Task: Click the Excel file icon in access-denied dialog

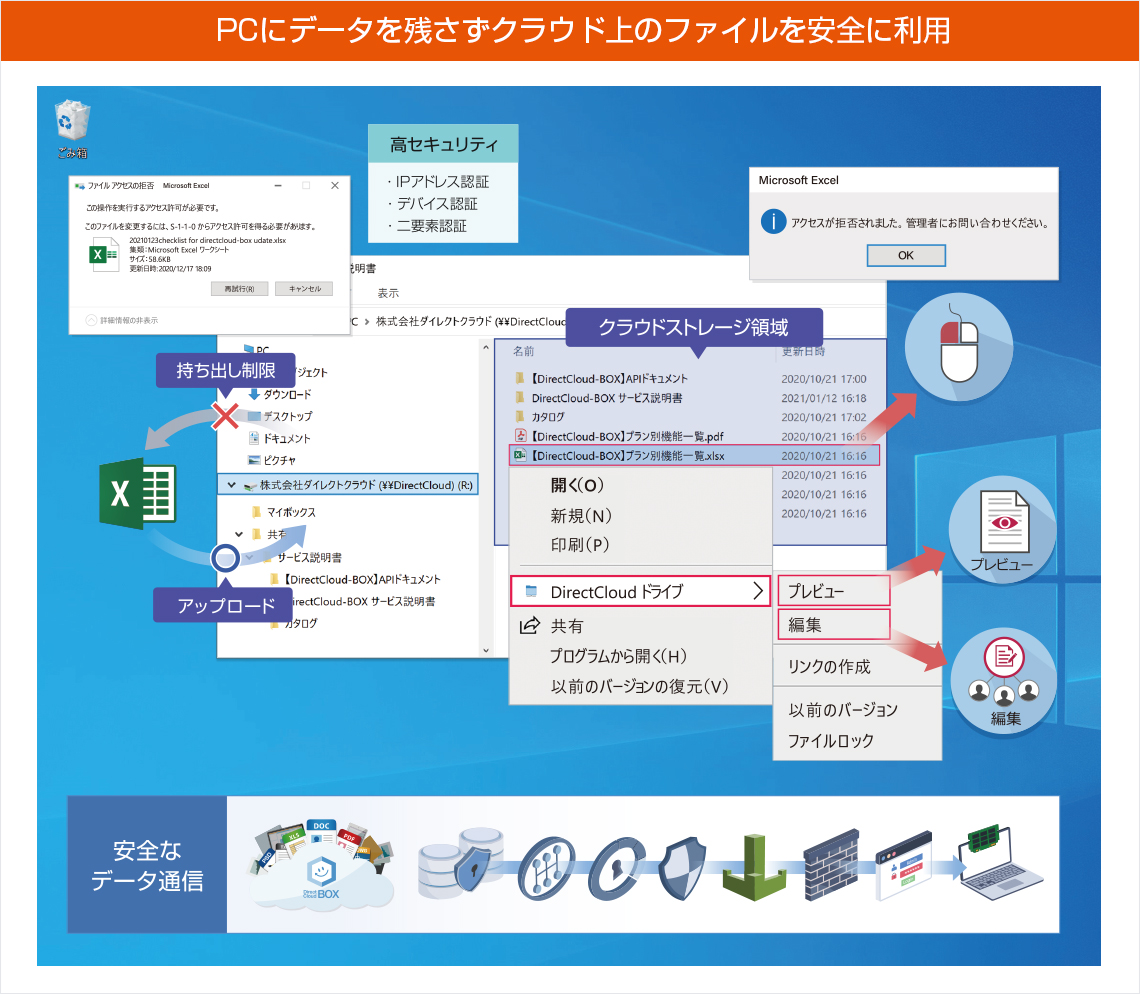Action: 103,254
